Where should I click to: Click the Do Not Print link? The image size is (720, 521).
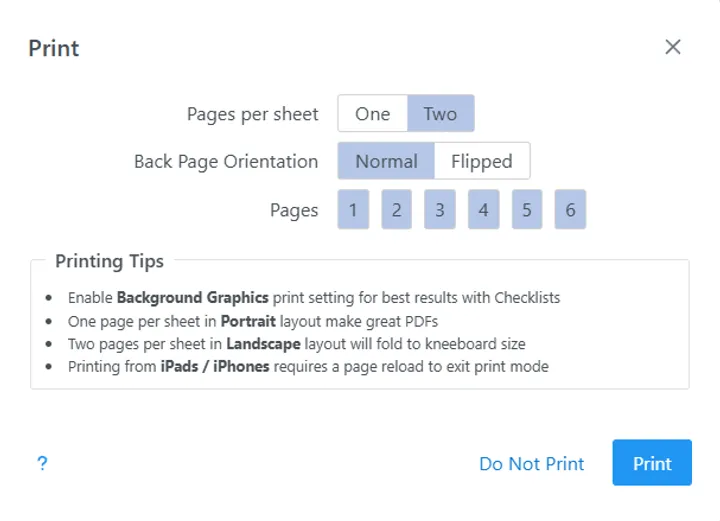click(531, 464)
